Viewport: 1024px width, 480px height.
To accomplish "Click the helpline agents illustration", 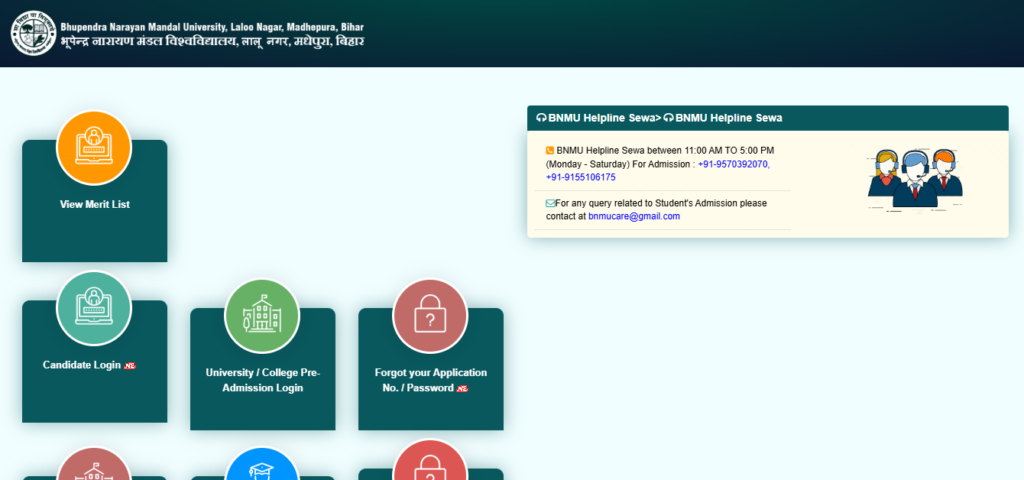I will pos(914,177).
